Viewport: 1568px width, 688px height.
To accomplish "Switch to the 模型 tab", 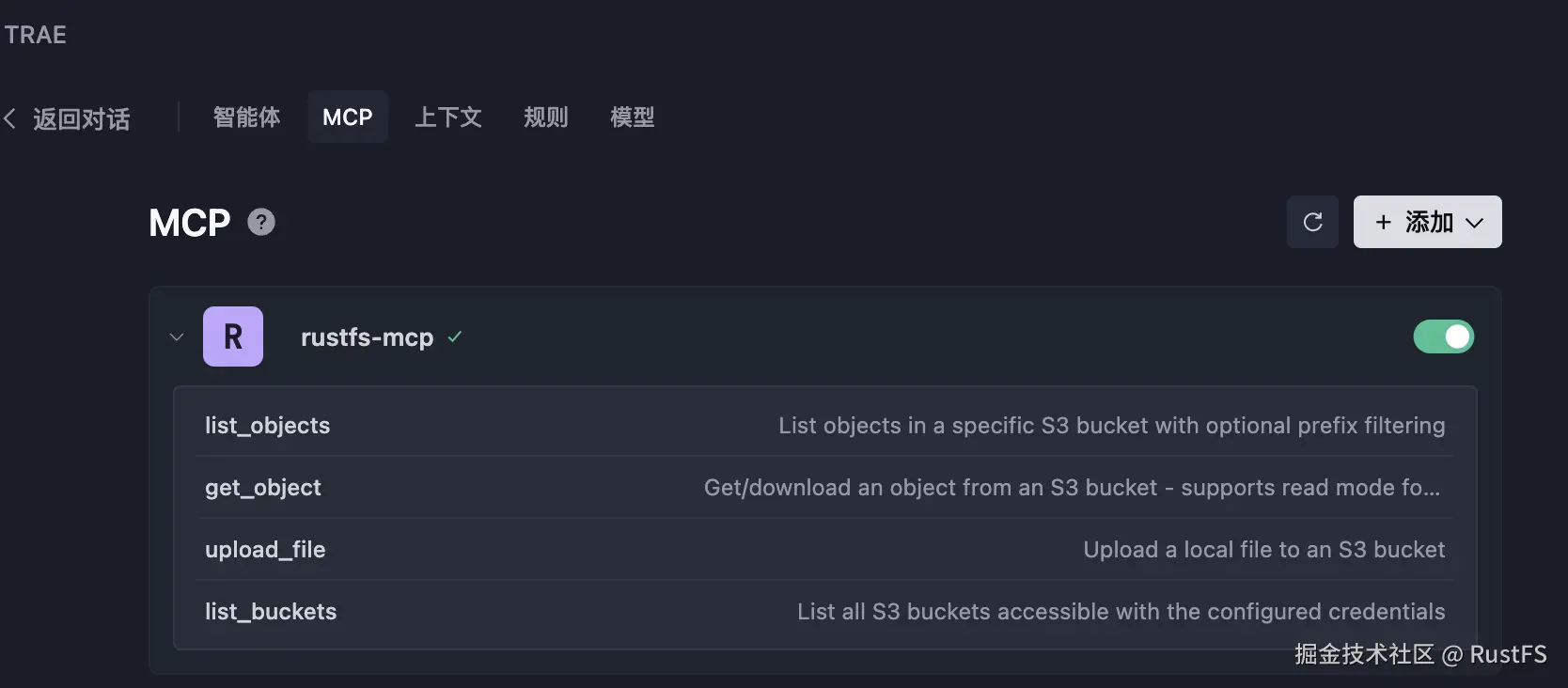I will [633, 117].
